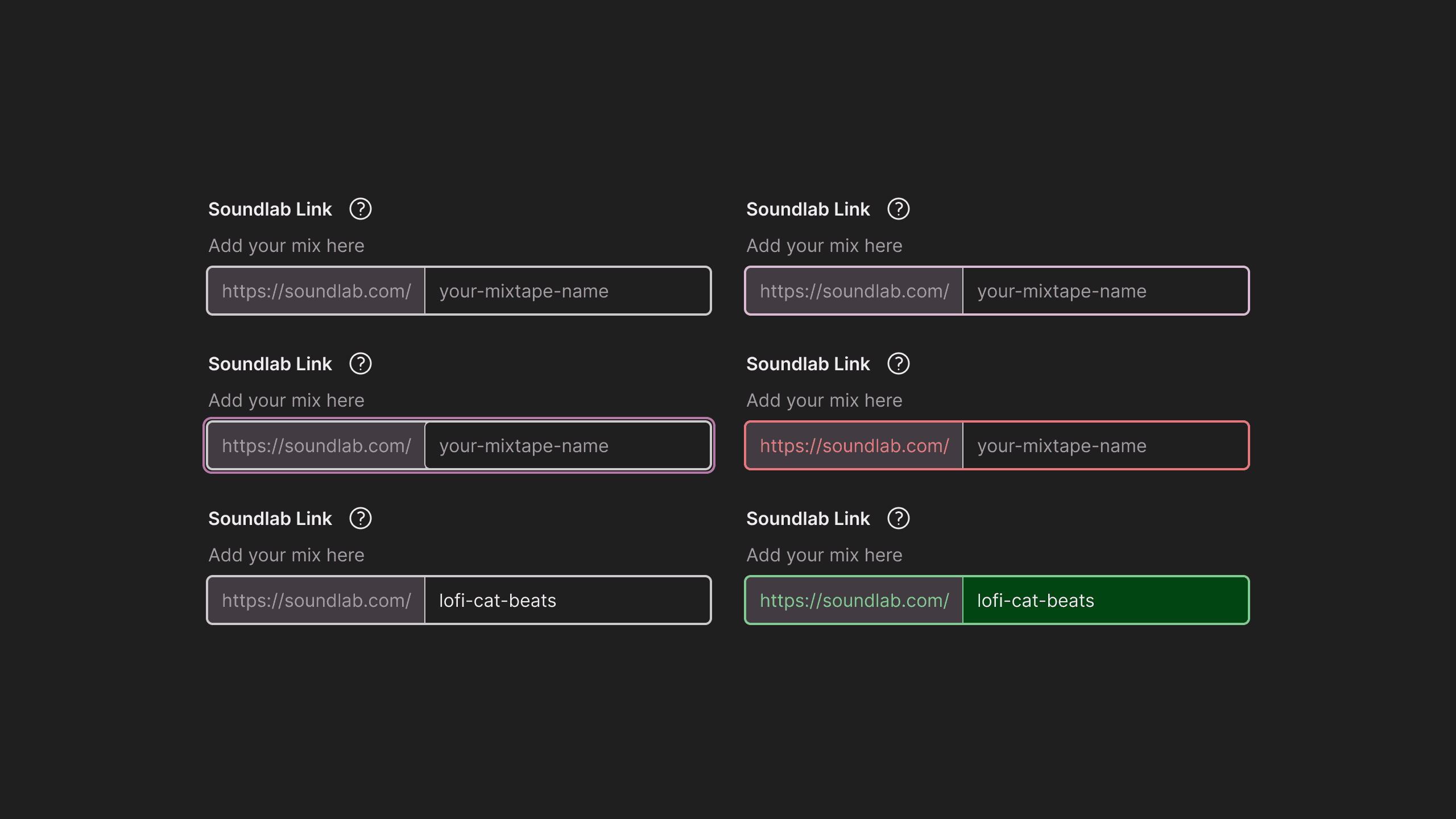Click URL prefix beside gray lofi-cat-beats input

pyautogui.click(x=316, y=601)
